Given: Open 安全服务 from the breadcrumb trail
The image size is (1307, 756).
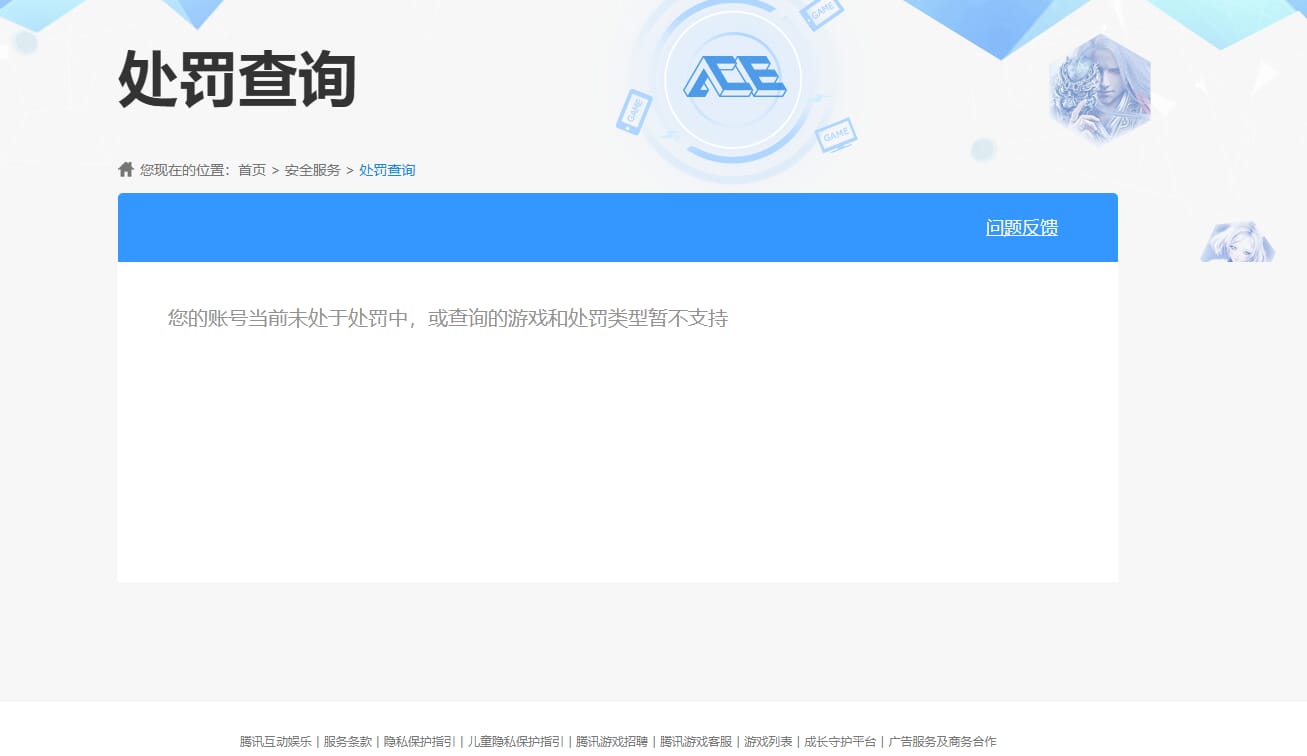Looking at the screenshot, I should point(311,170).
